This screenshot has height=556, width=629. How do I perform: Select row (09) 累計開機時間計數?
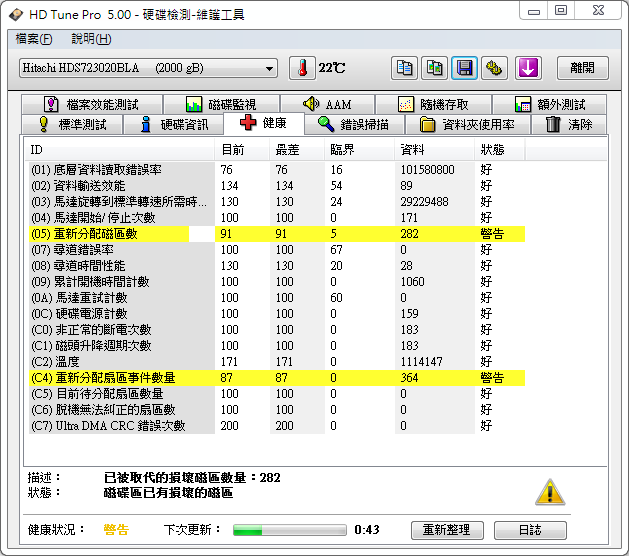pos(277,282)
